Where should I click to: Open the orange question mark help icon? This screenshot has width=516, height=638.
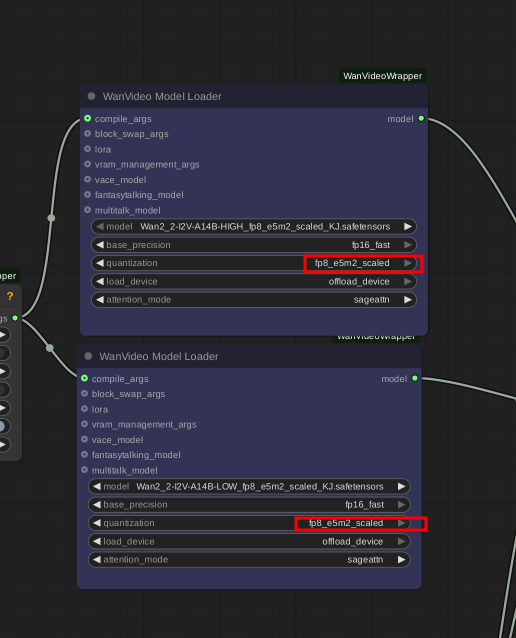pyautogui.click(x=10, y=296)
